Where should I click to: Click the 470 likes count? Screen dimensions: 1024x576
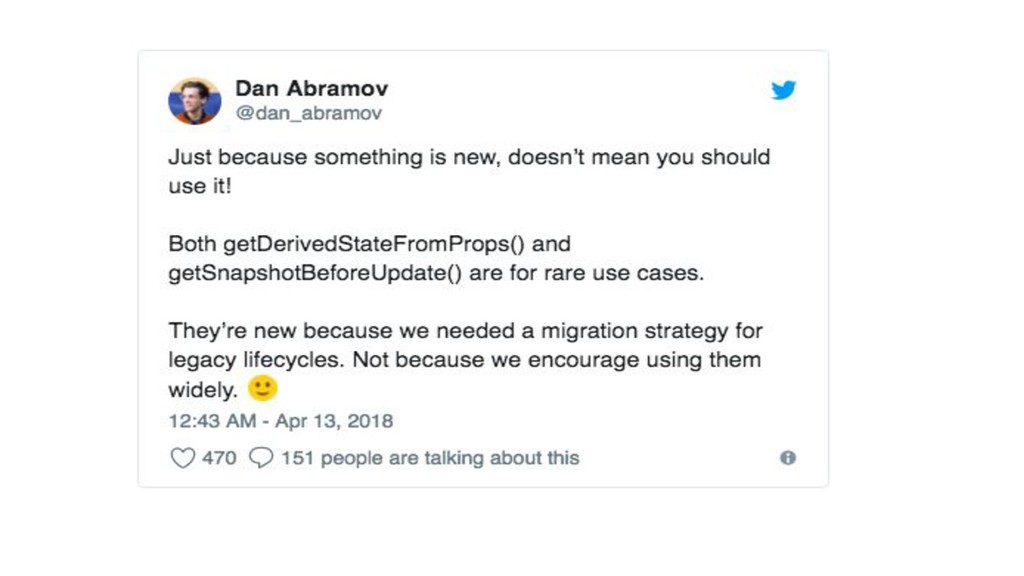click(219, 458)
